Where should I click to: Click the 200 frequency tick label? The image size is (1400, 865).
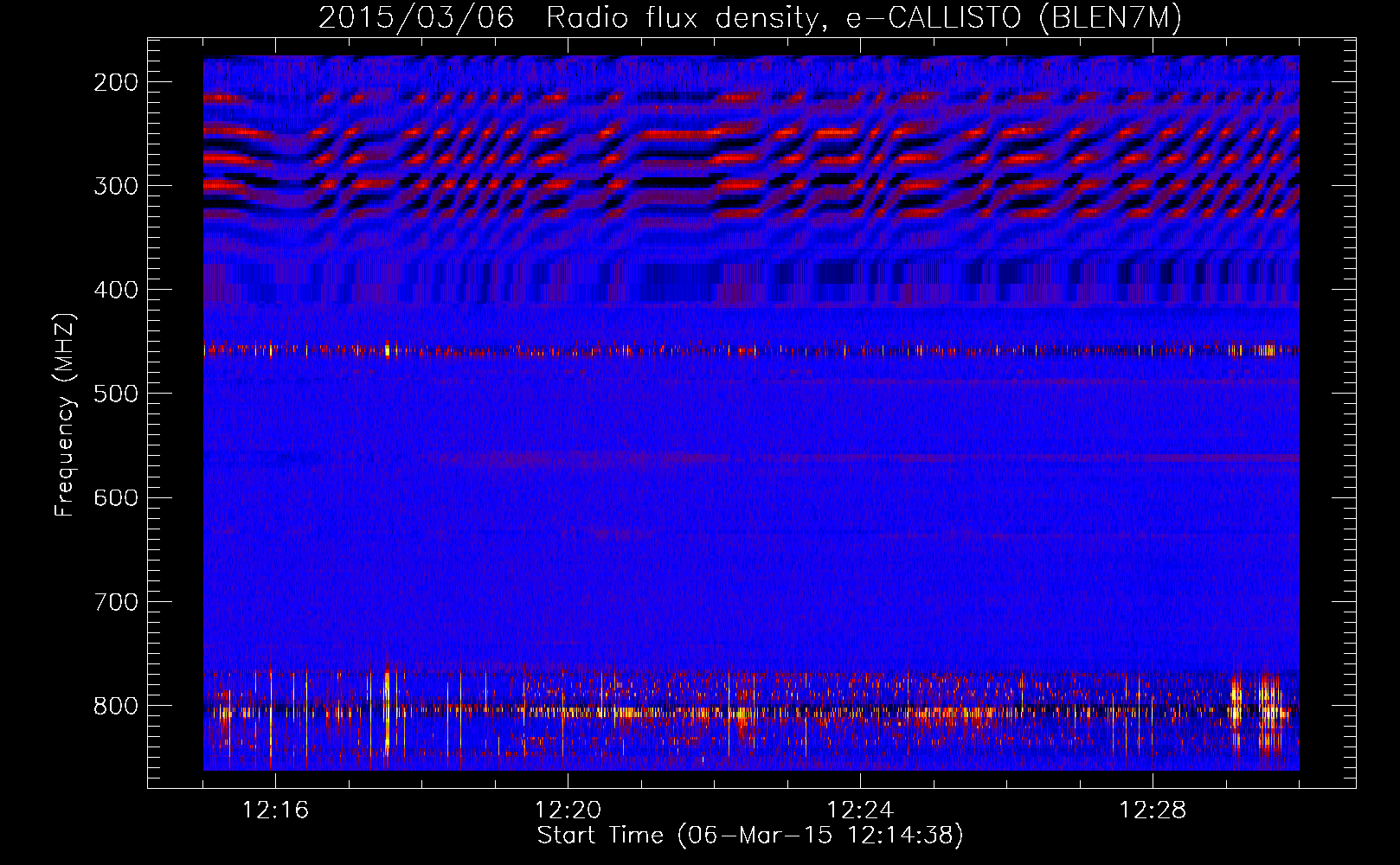click(116, 82)
